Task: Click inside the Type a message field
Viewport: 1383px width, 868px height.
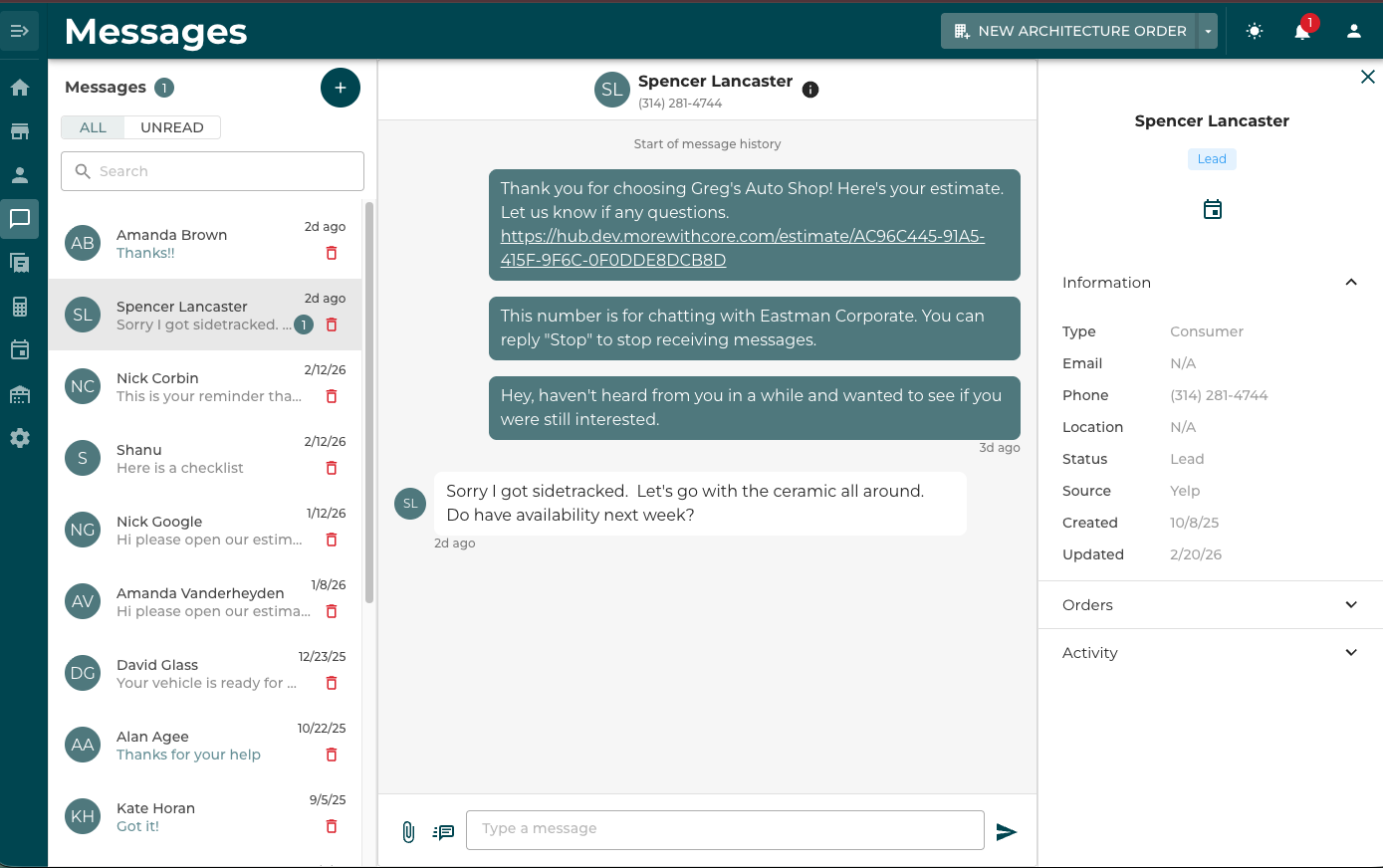Action: tap(725, 829)
